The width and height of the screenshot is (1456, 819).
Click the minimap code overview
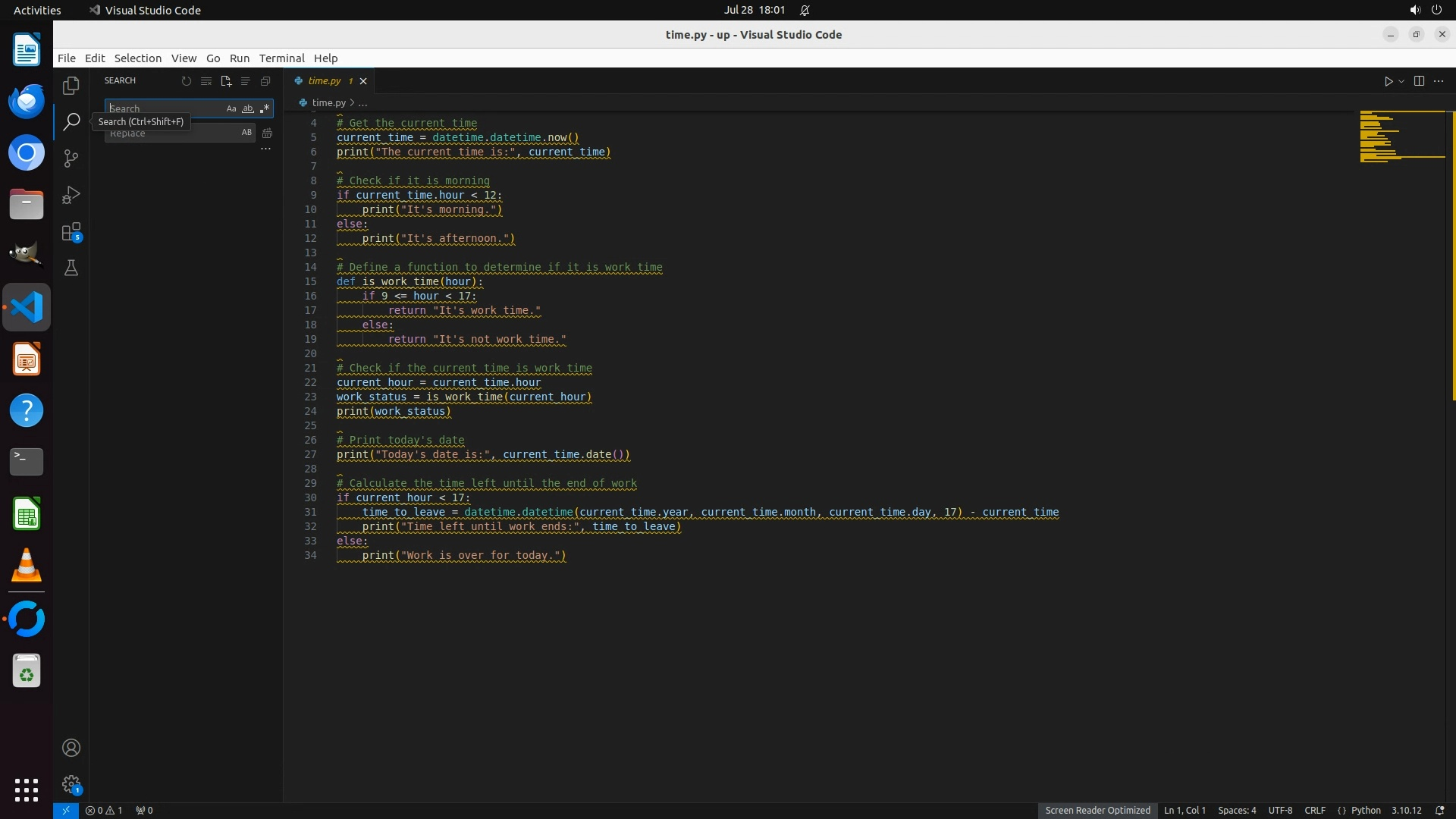pyautogui.click(x=1401, y=136)
